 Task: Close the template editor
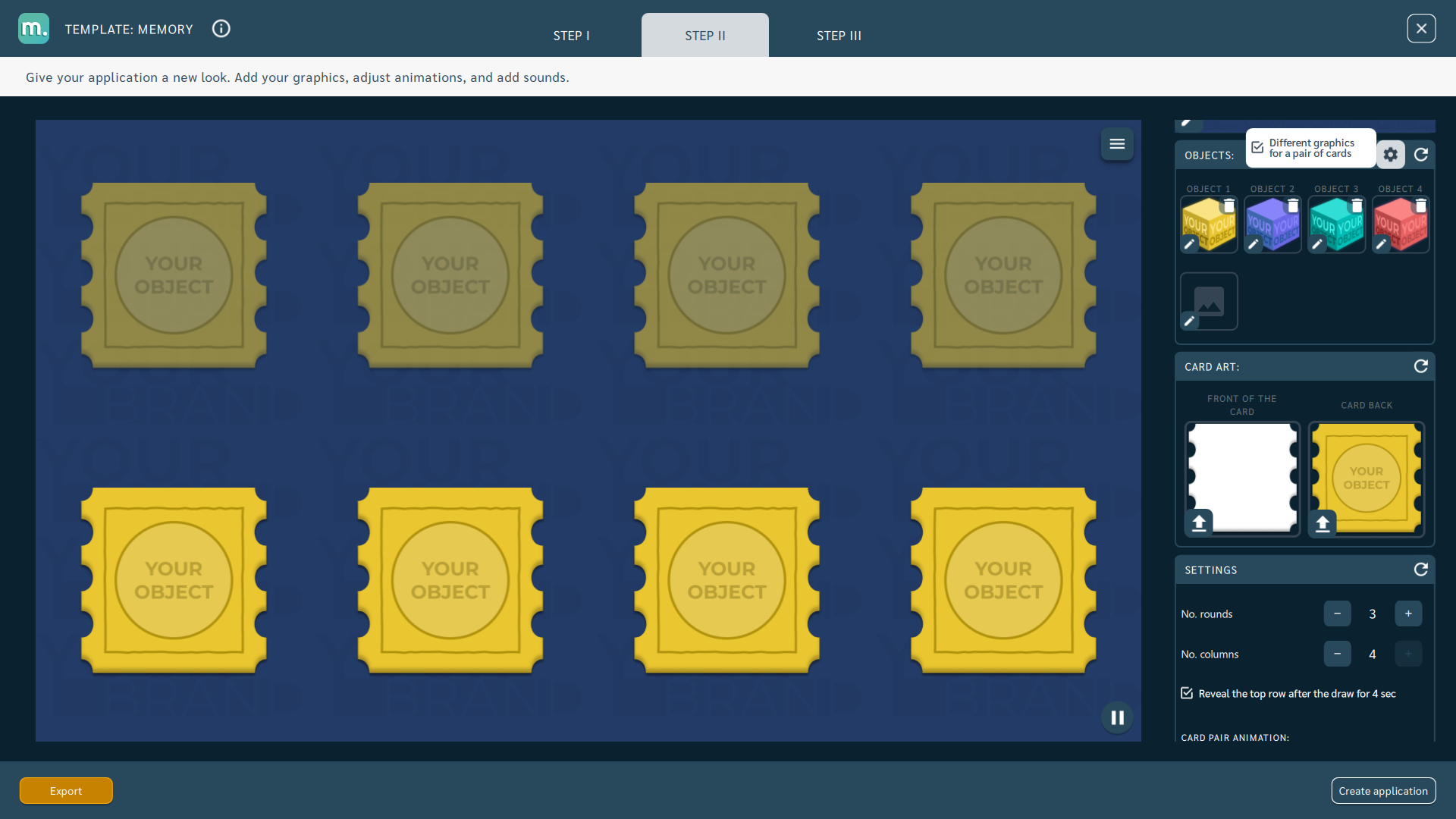tap(1421, 29)
